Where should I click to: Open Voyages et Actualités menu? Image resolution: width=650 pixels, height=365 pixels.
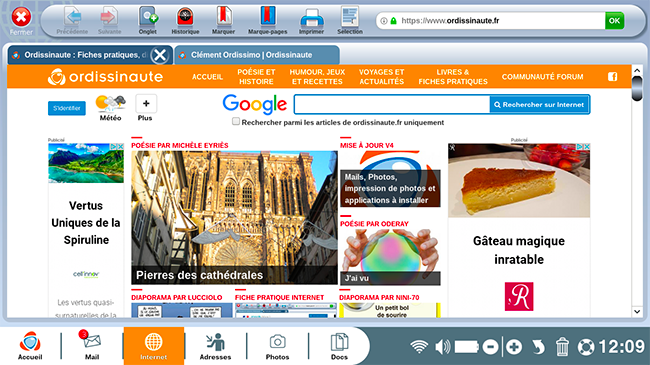tap(381, 77)
